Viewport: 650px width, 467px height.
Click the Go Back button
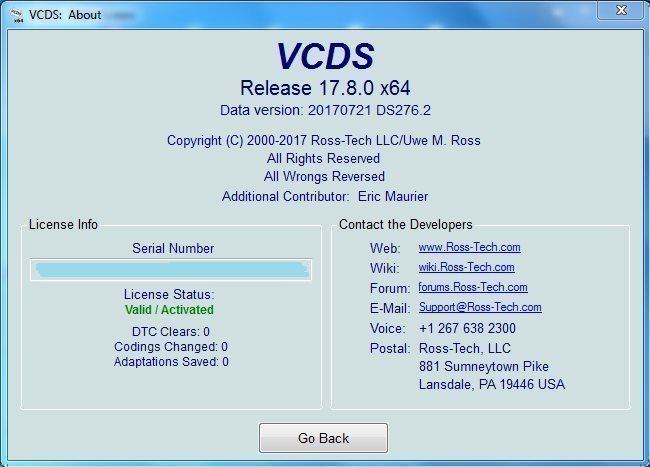pyautogui.click(x=323, y=438)
